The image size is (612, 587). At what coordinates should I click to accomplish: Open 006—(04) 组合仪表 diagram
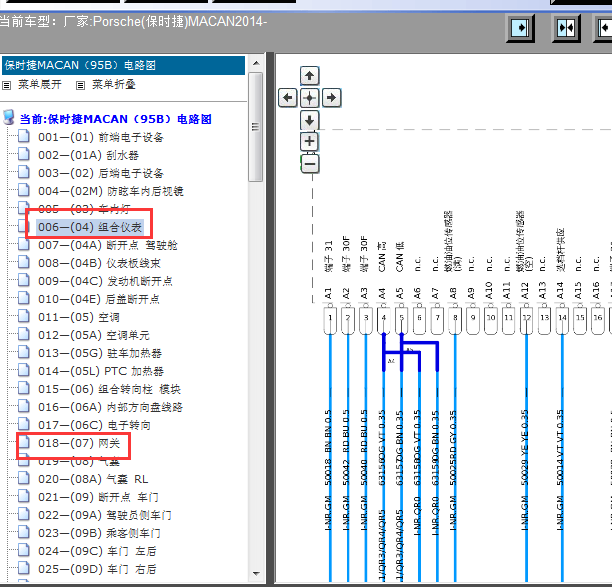pos(90,227)
